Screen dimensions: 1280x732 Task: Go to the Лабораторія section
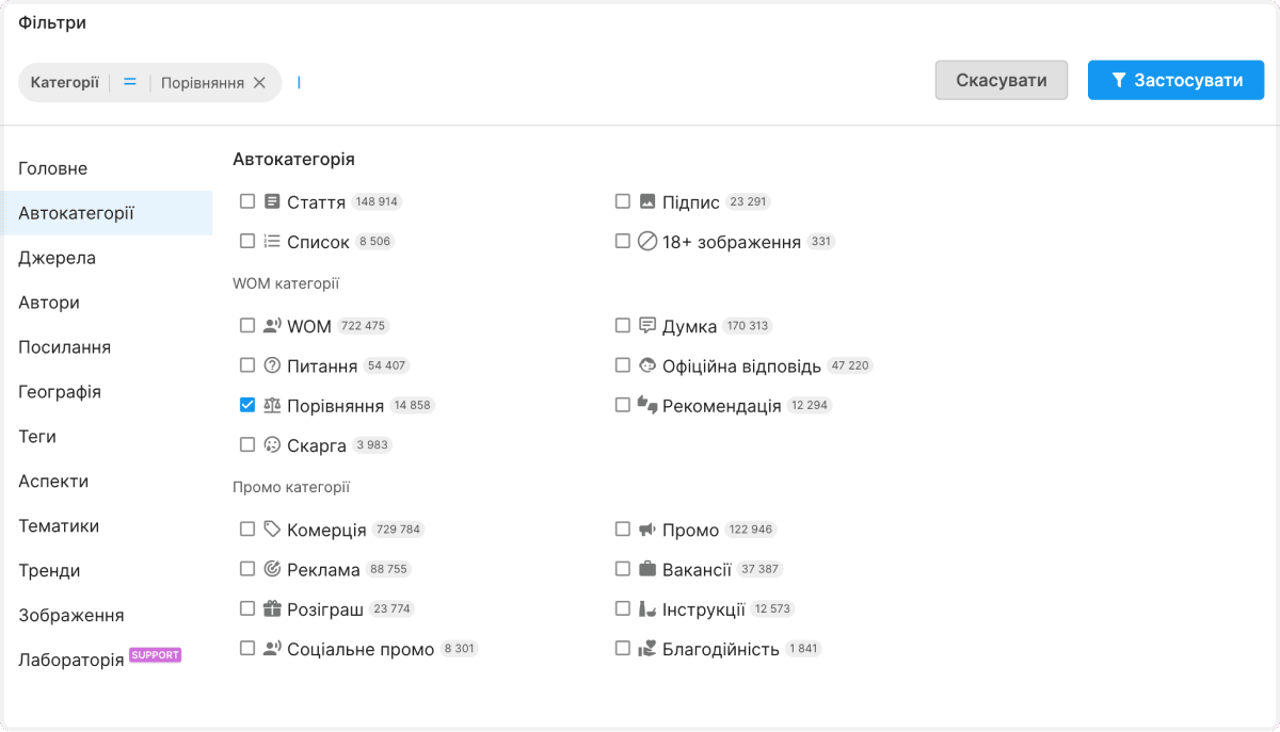pyautogui.click(x=71, y=660)
